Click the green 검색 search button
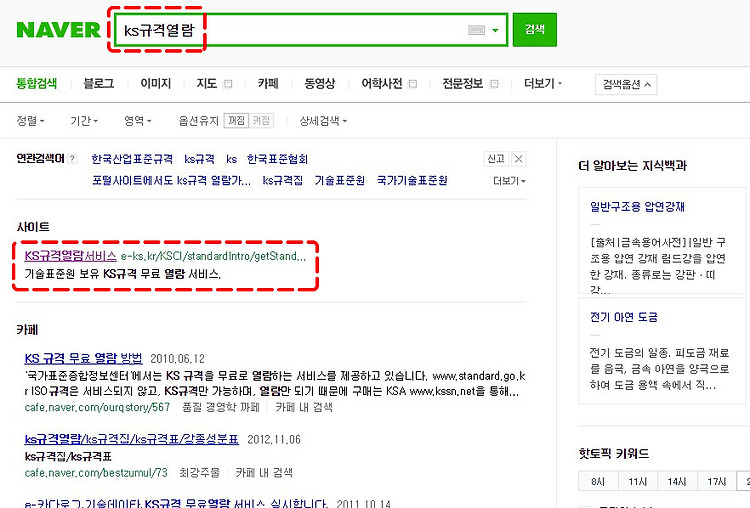This screenshot has width=750, height=508. (535, 30)
